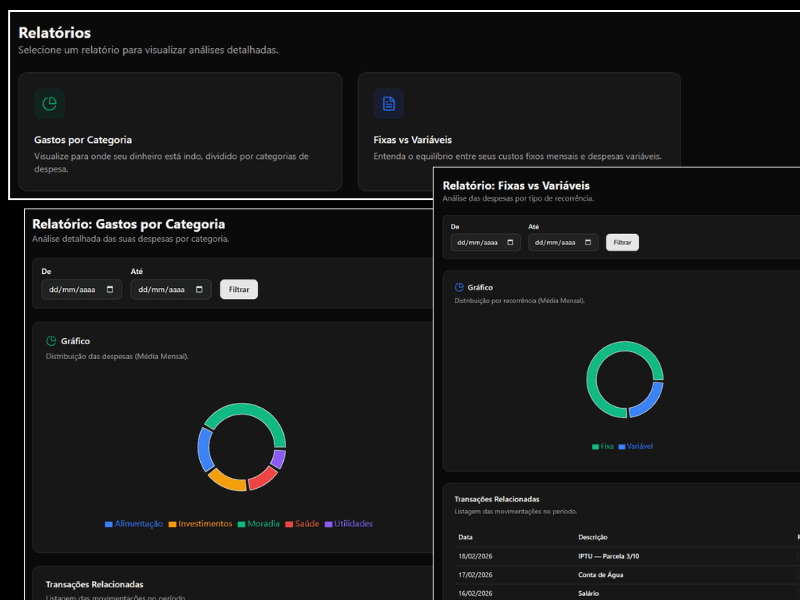The height and width of the screenshot is (600, 800).
Task: Open the calendar picker in the Até field of Fixas report
Action: [586, 242]
